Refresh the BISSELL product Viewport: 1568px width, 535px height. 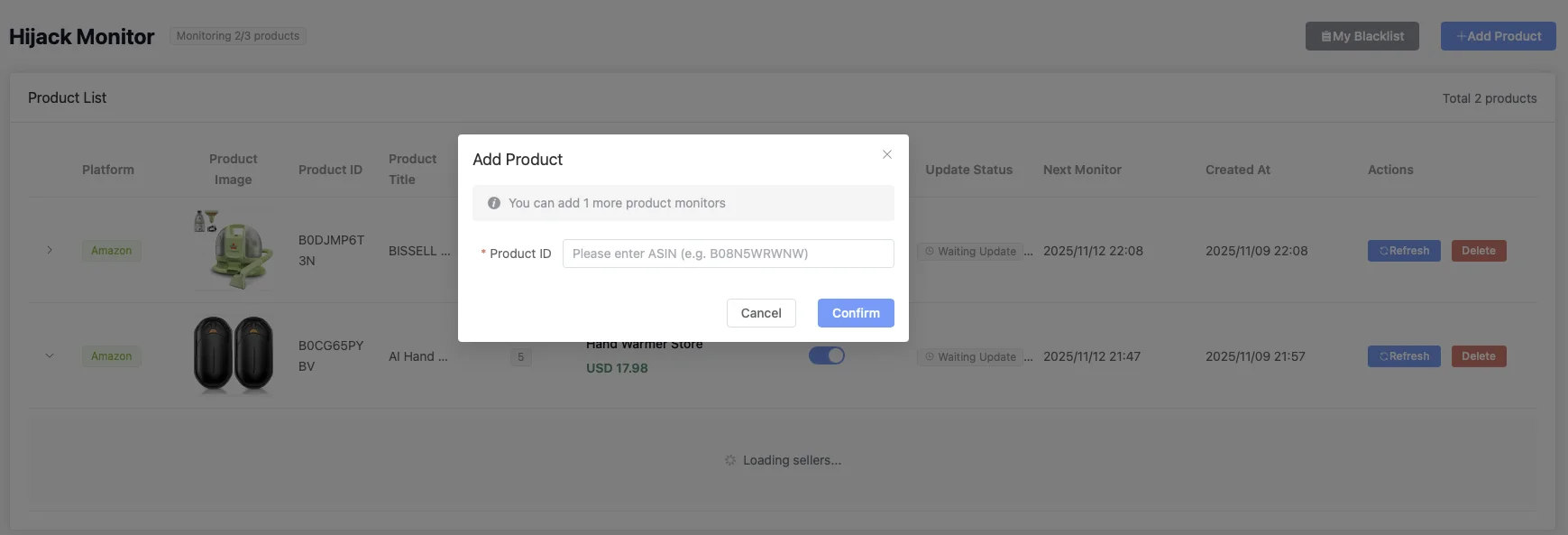[x=1403, y=251]
